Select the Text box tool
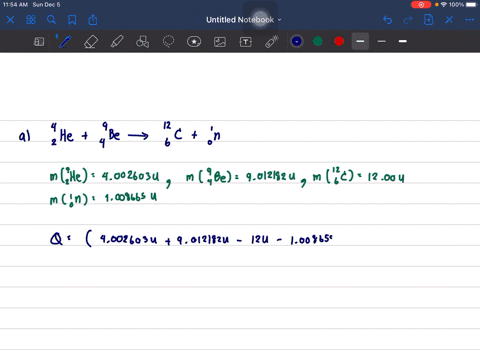This screenshot has height=360, width=480. [246, 42]
